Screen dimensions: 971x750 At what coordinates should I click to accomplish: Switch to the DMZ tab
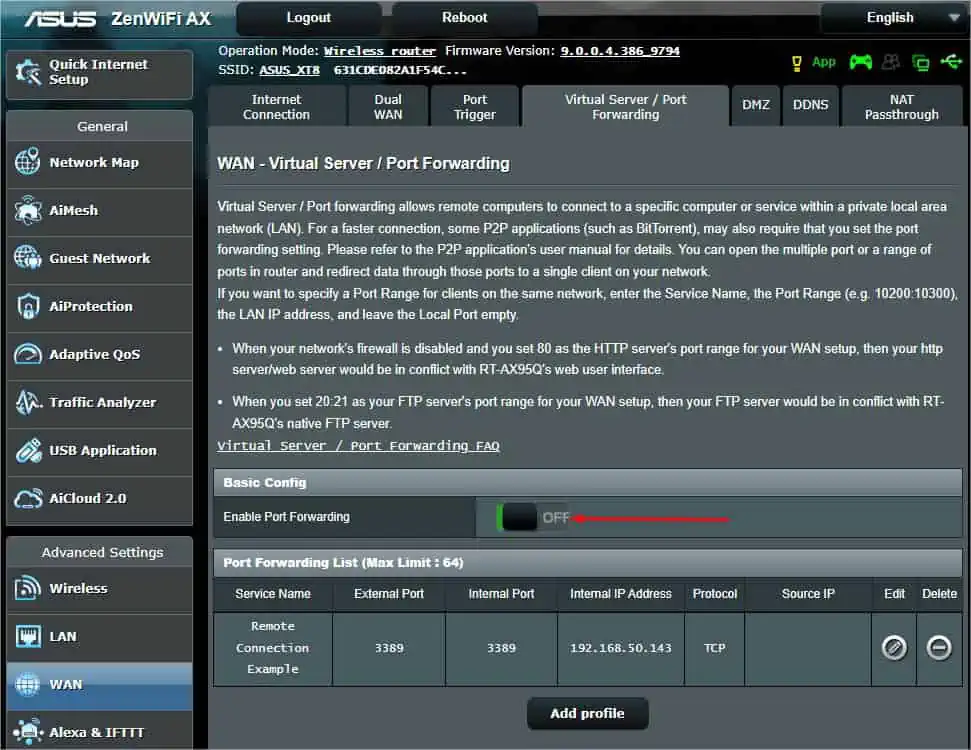coord(756,104)
